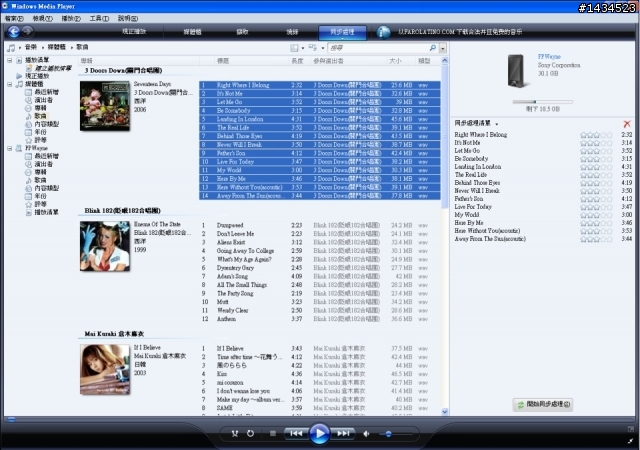This screenshot has height=450, width=640.
Task: Open the 說明 menu
Action: pos(128,18)
